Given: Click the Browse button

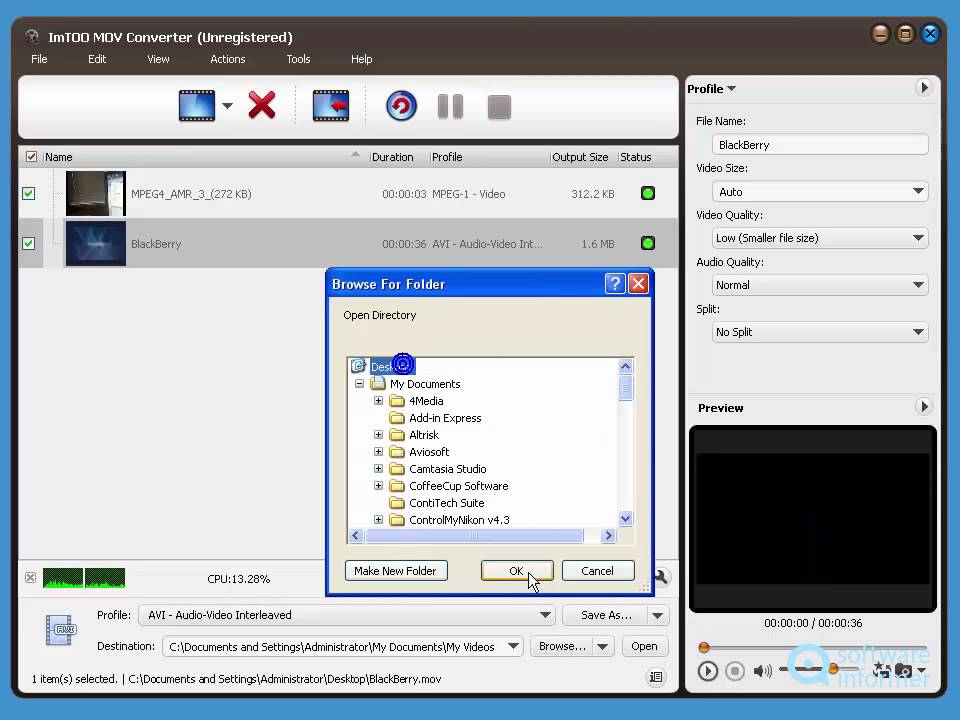Looking at the screenshot, I should tap(561, 647).
